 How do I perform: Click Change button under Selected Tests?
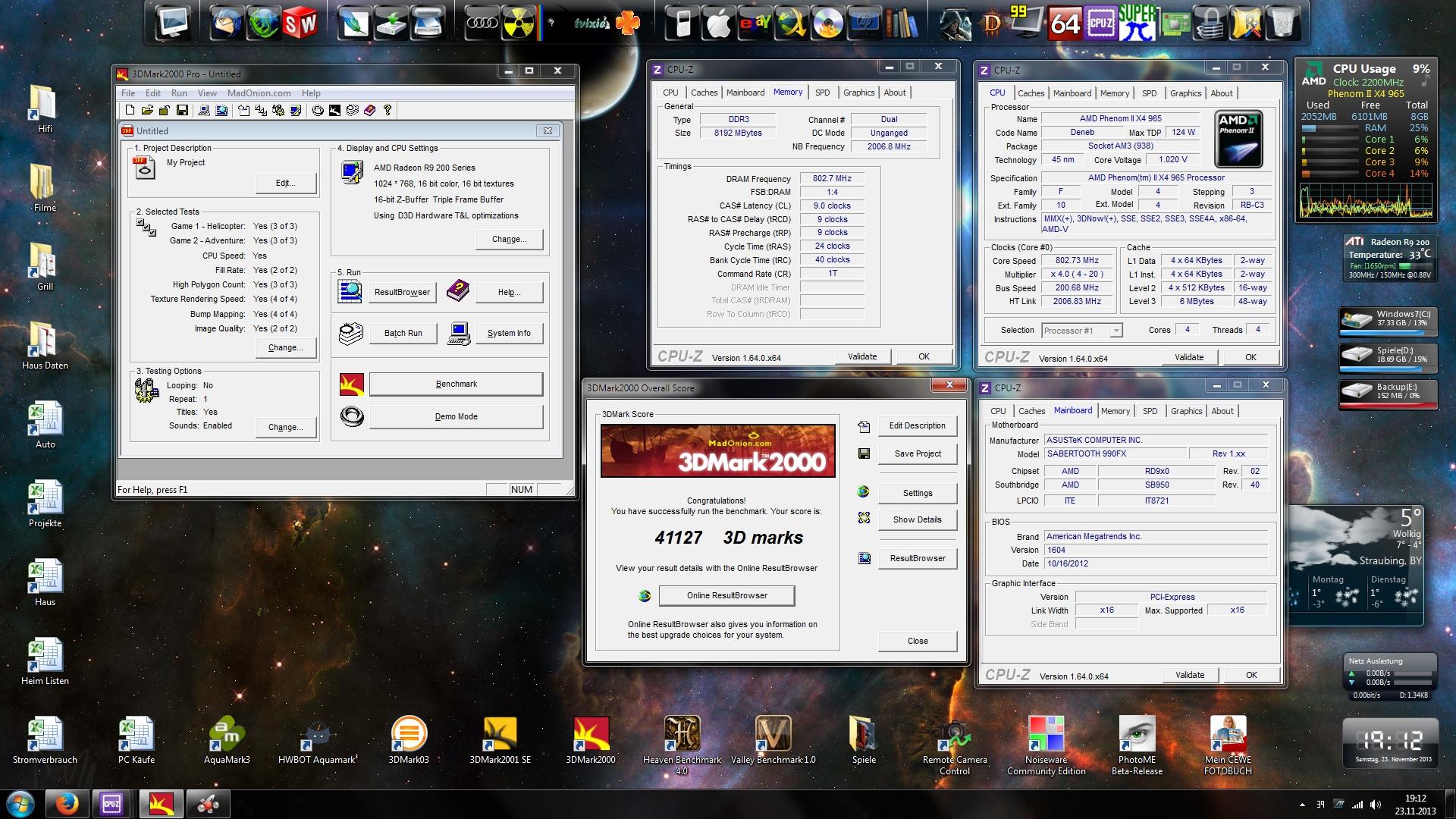[285, 347]
